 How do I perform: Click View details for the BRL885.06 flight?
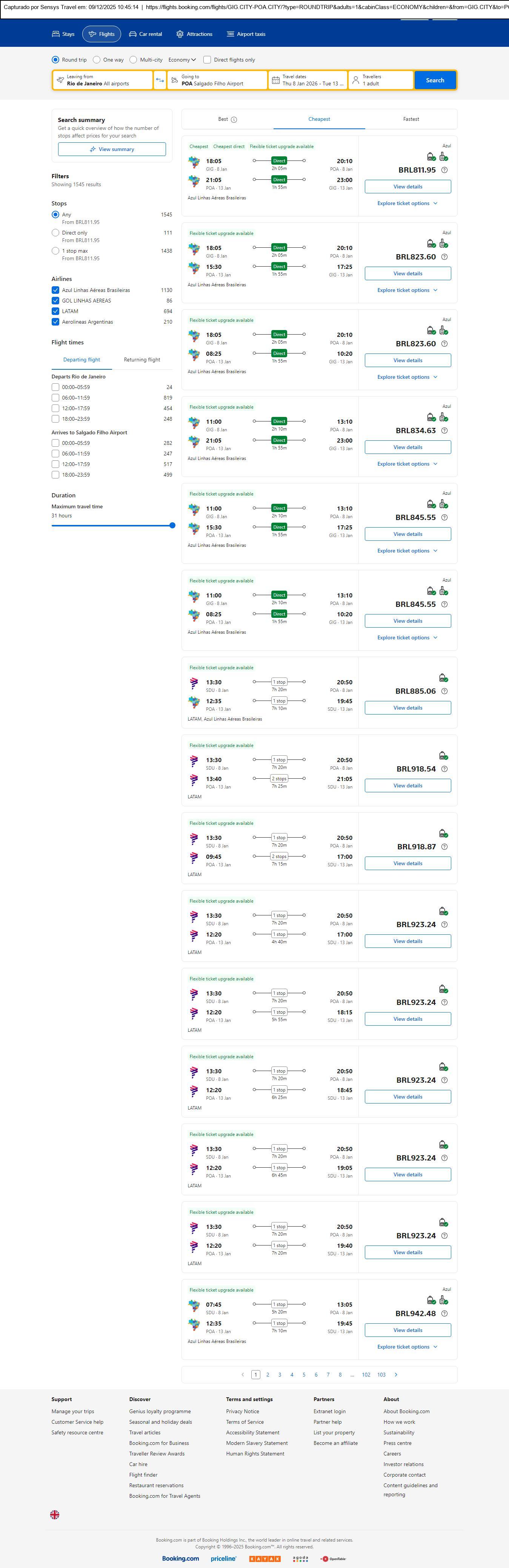point(408,708)
